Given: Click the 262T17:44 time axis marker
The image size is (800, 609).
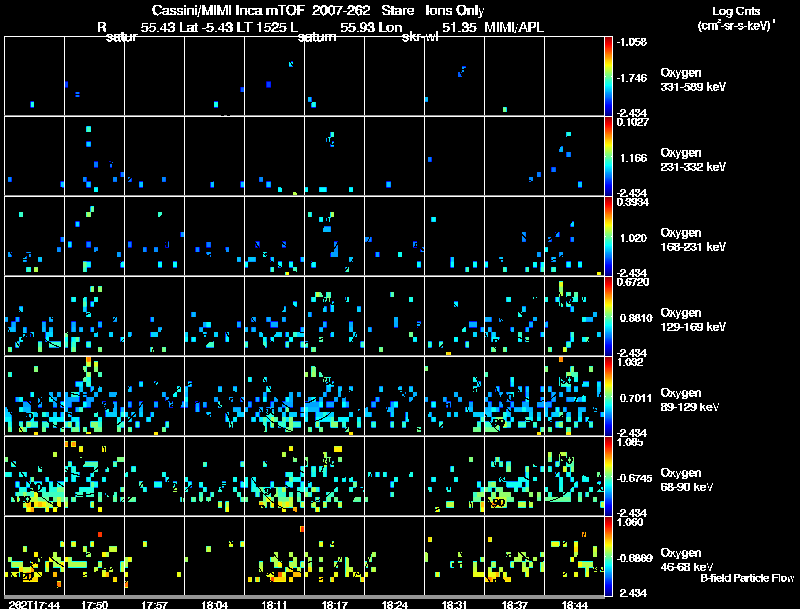Looking at the screenshot, I should 34,605.
